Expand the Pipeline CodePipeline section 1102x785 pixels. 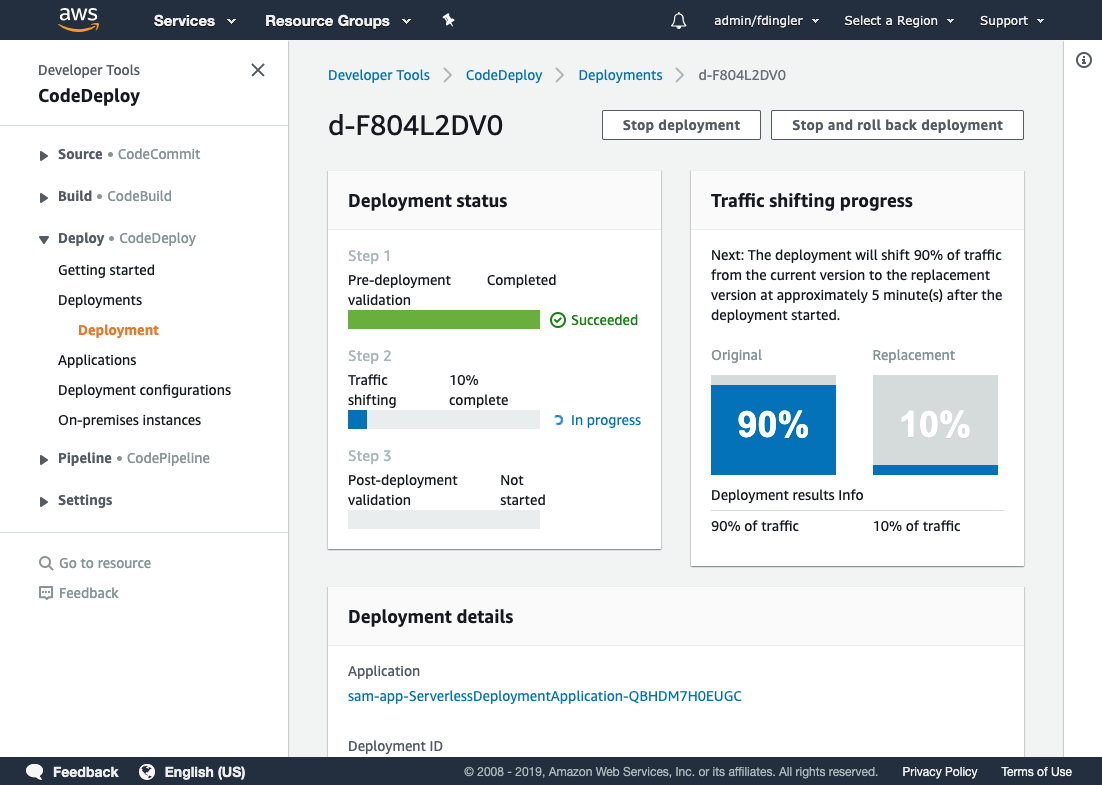coord(44,460)
